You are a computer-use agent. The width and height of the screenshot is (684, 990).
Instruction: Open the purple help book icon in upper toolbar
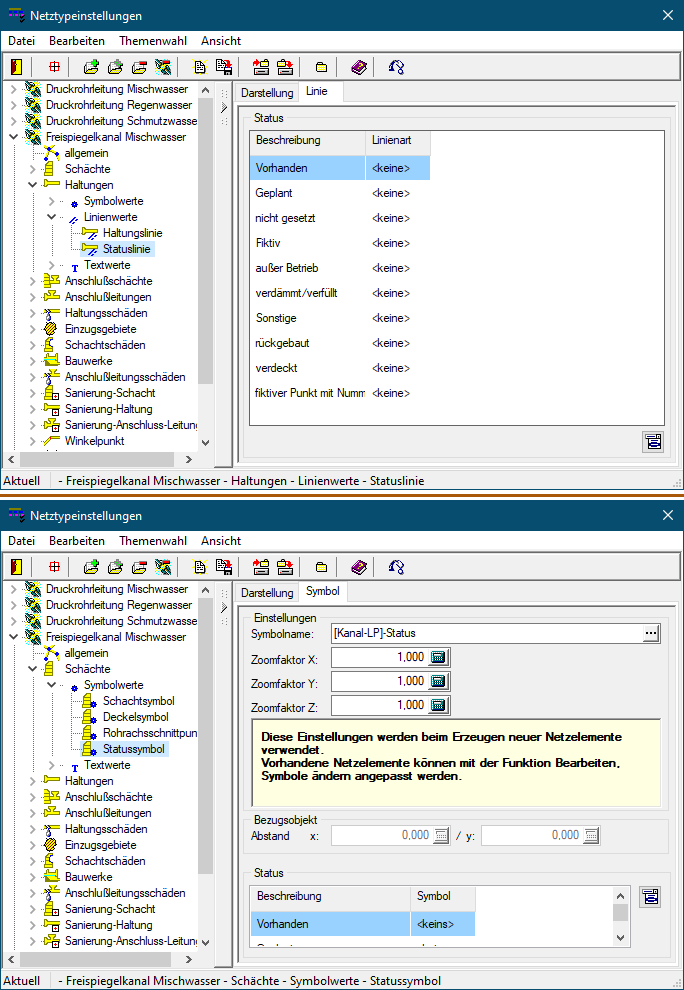coord(359,67)
